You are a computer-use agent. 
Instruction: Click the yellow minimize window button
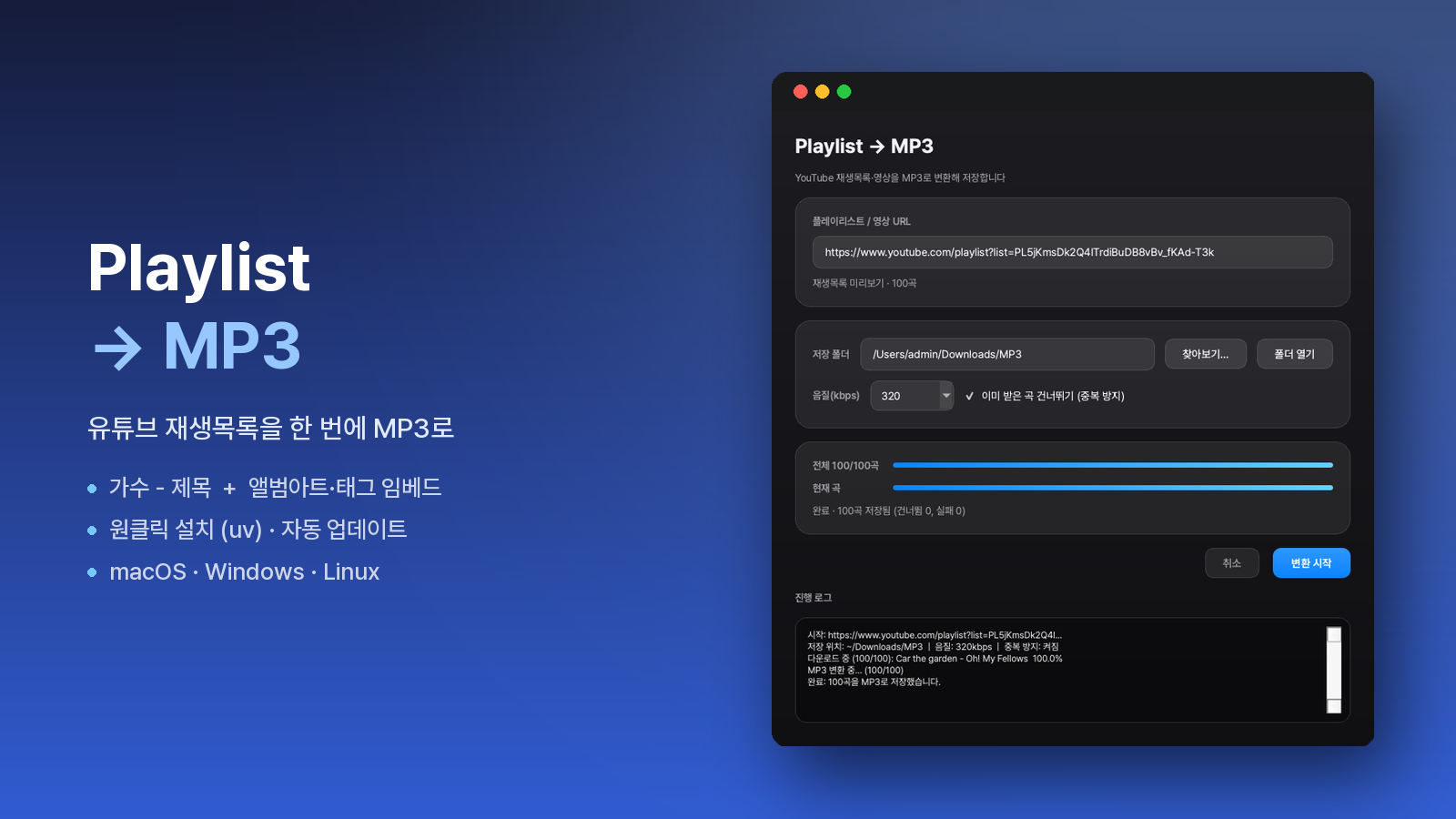pos(823,91)
